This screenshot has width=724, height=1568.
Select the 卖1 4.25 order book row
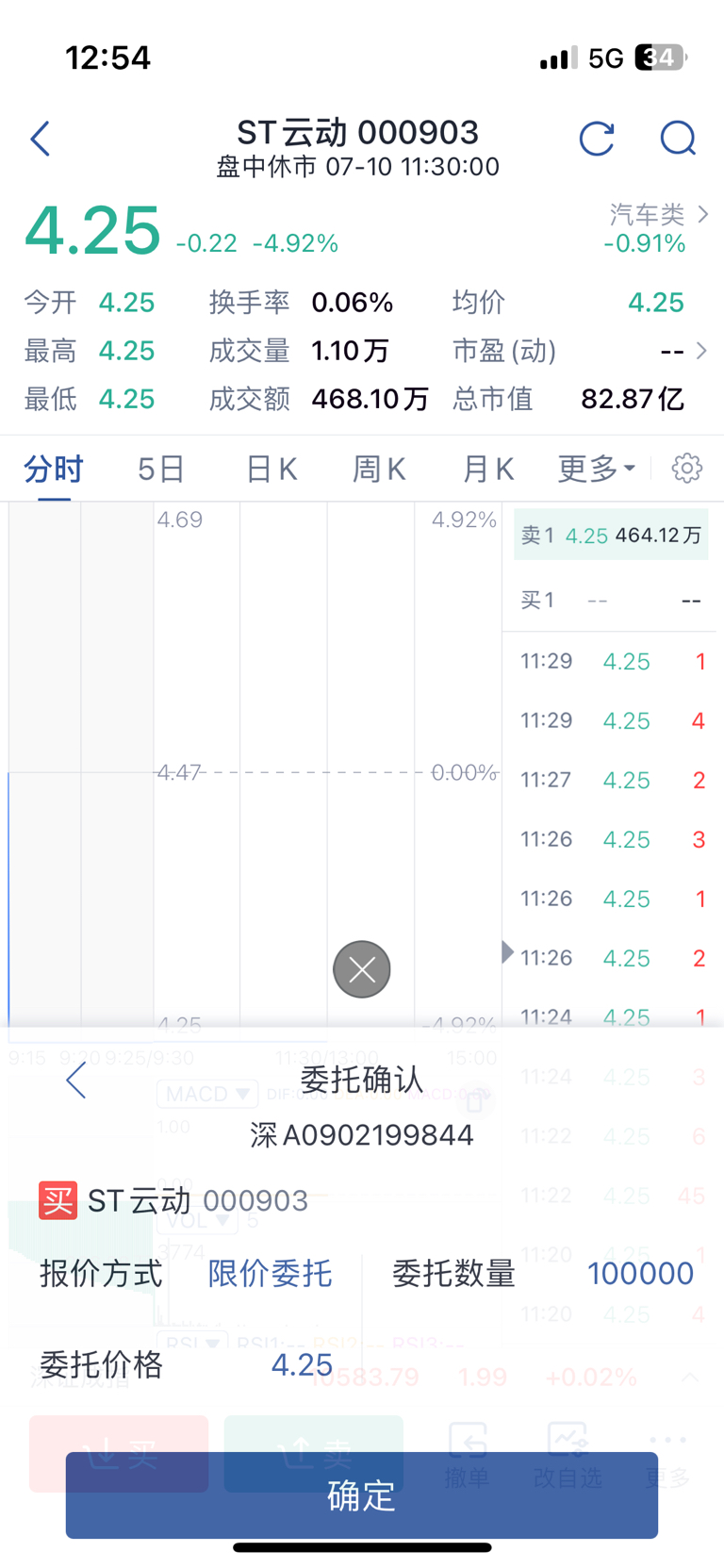(x=611, y=536)
